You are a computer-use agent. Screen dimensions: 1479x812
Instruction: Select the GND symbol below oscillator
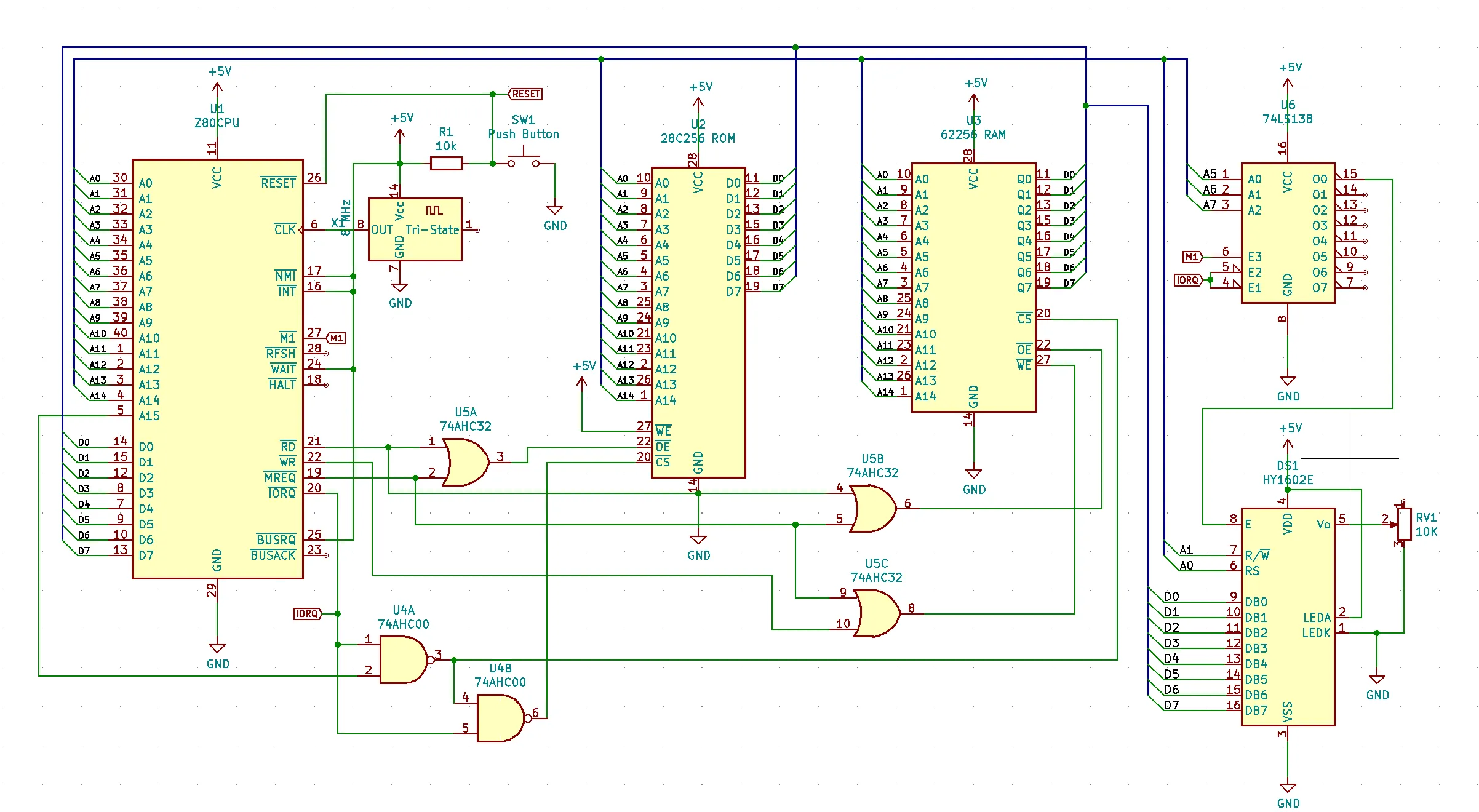(x=400, y=295)
